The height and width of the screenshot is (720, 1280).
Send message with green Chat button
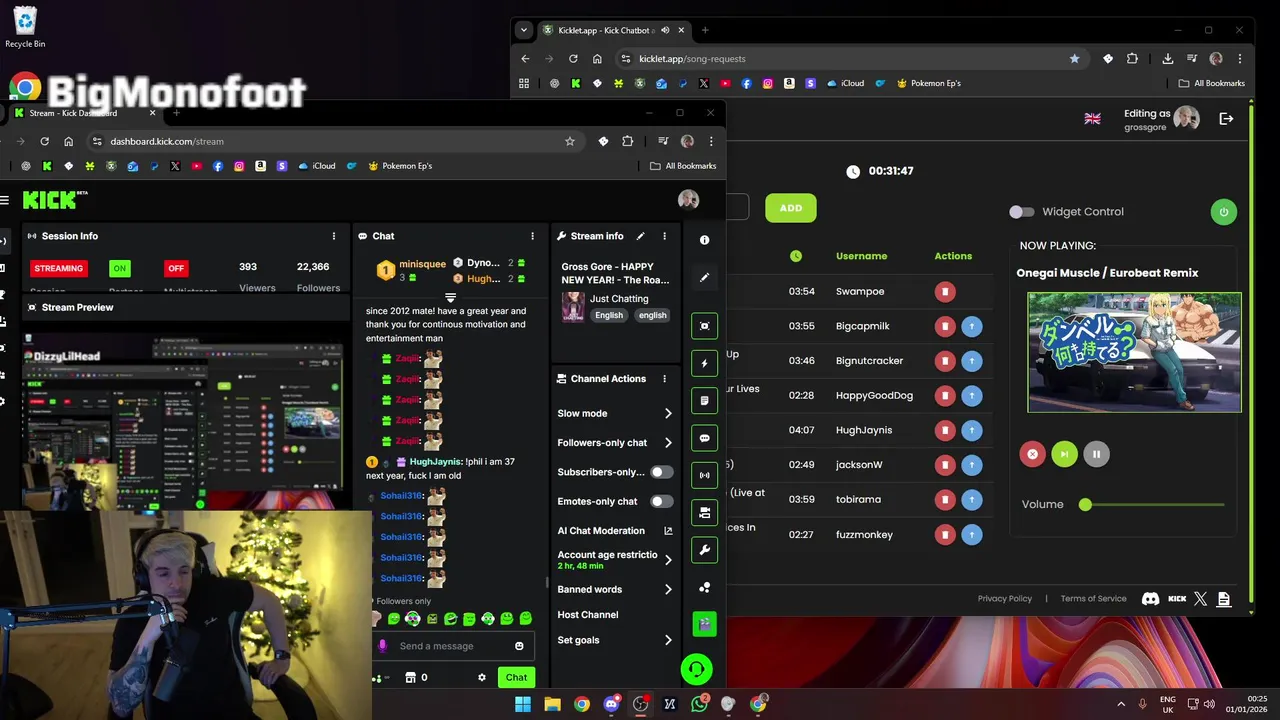[x=516, y=677]
